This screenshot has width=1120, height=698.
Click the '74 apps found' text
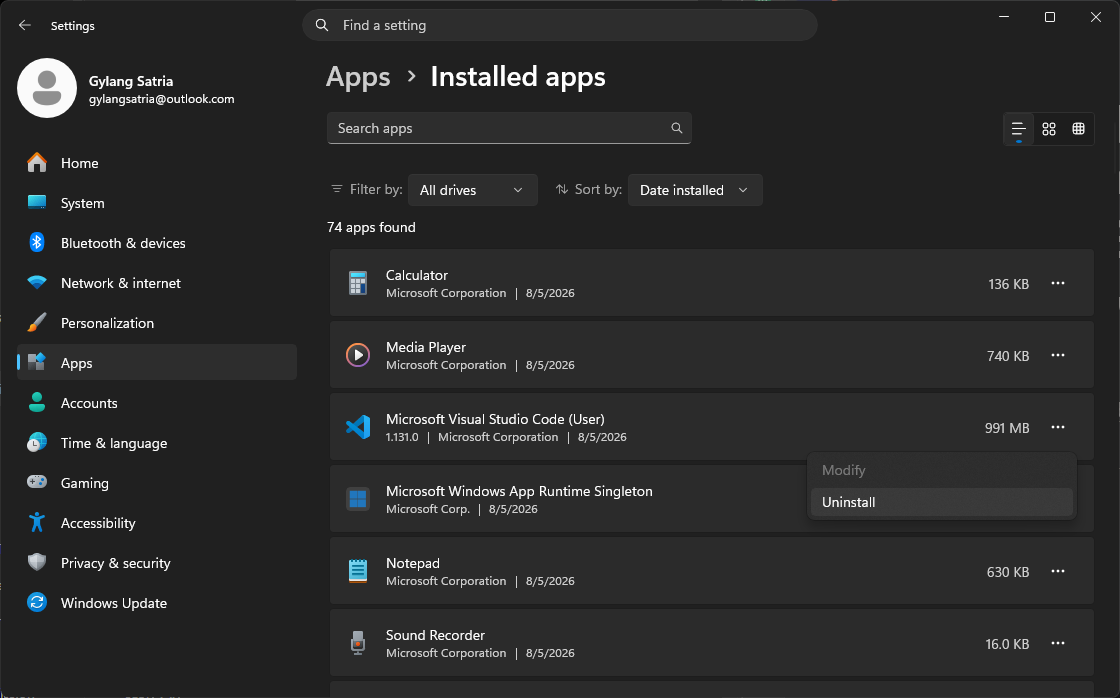point(371,227)
